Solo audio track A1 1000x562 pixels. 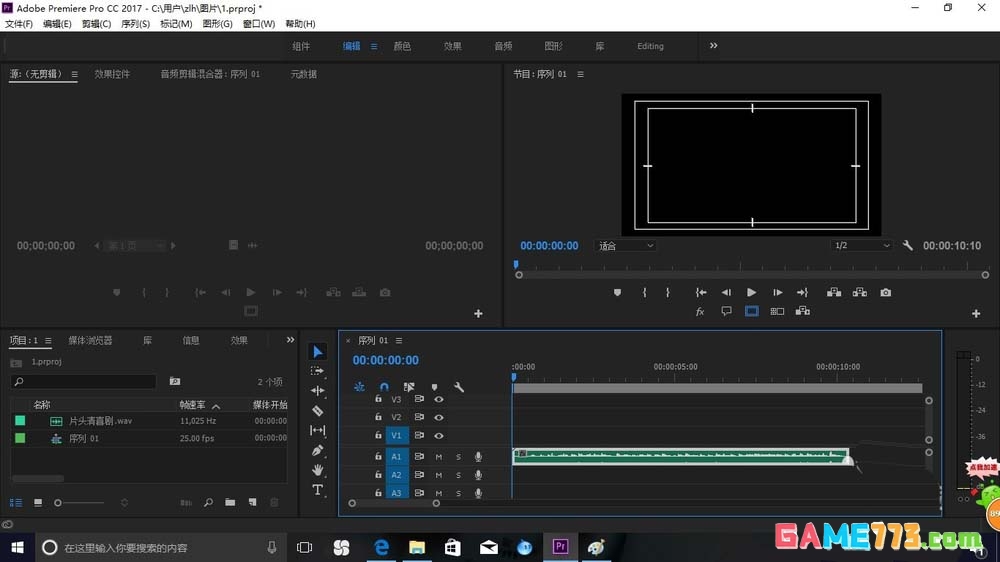(458, 457)
